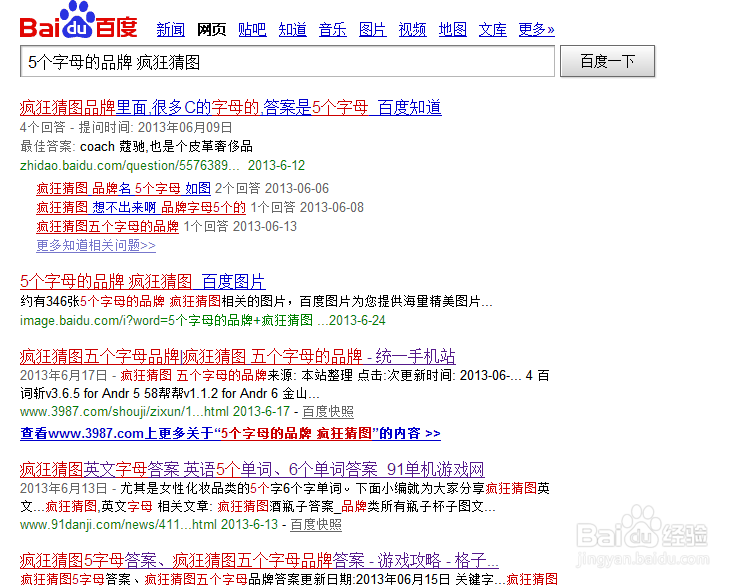
Task: Open 百度快照 for www.91danji.com result
Action: click(316, 525)
